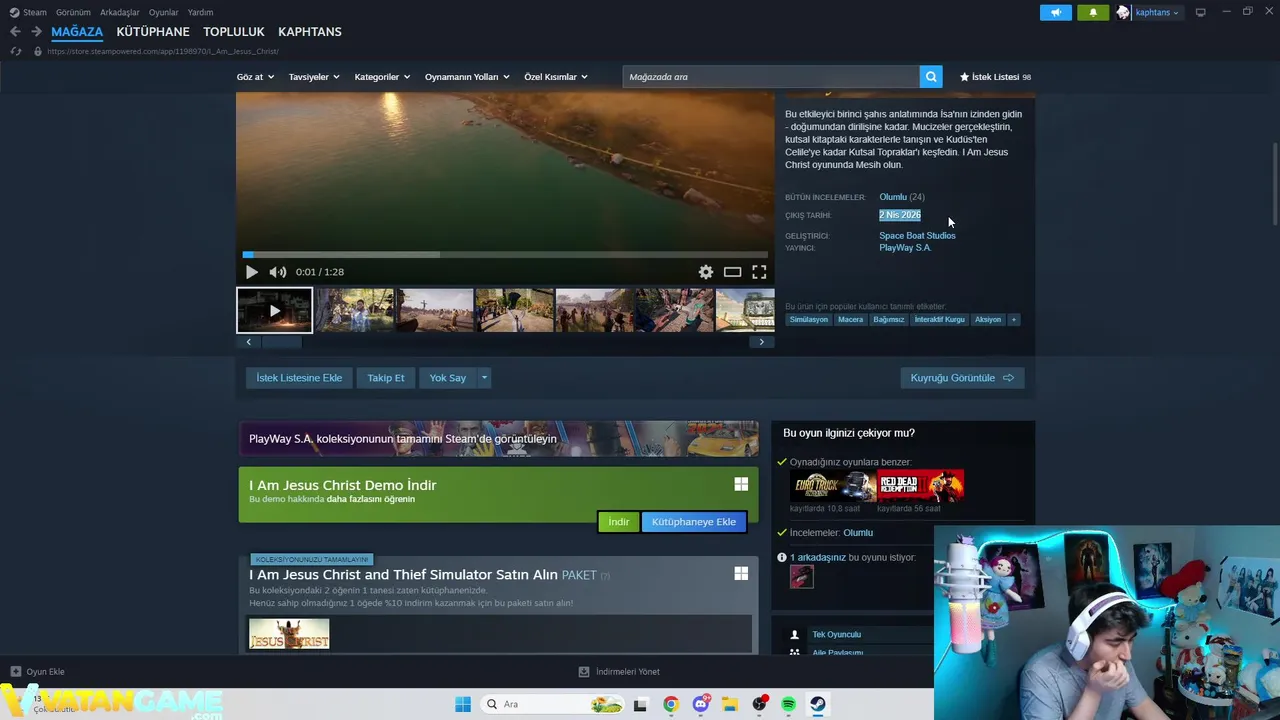Expand the Göz at dropdown

(x=255, y=77)
